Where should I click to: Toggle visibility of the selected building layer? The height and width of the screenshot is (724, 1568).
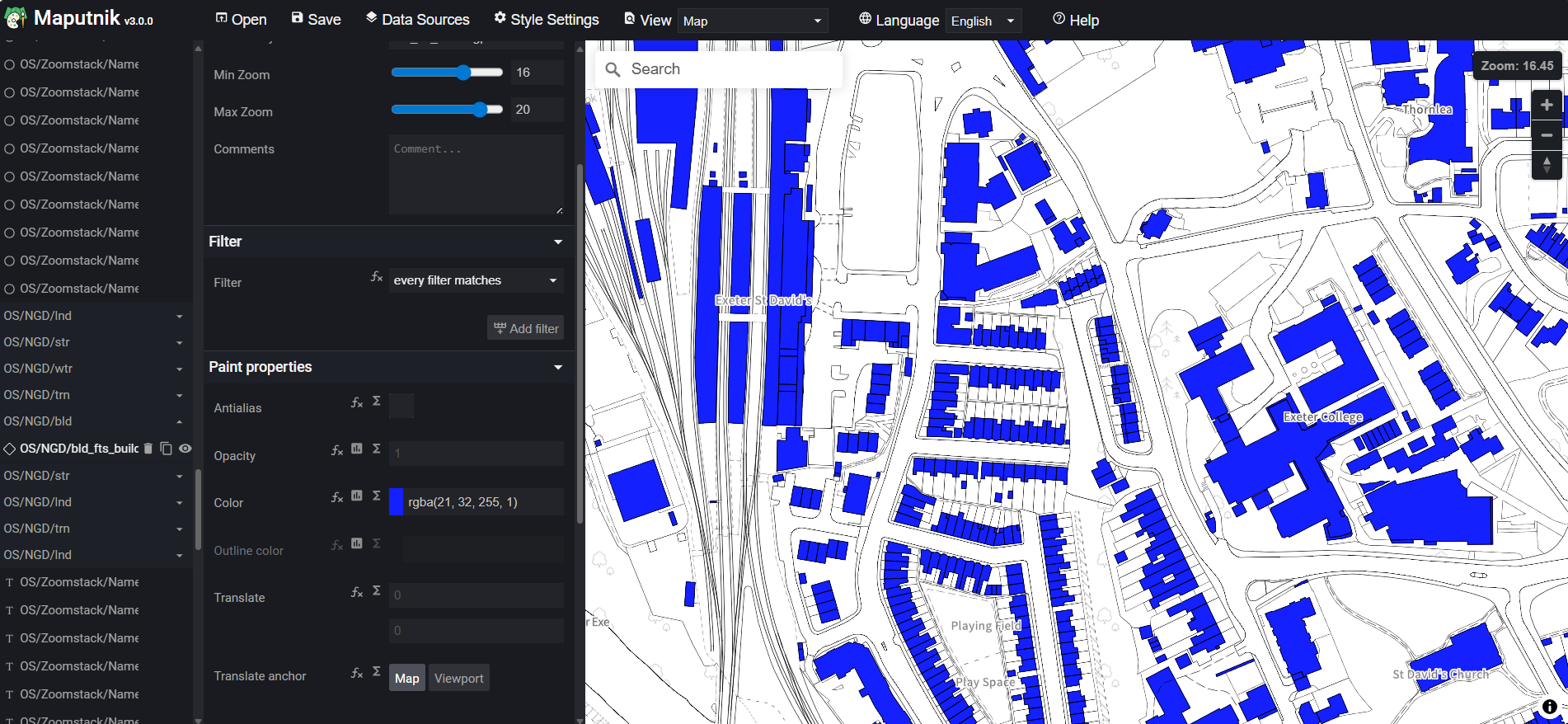185,449
